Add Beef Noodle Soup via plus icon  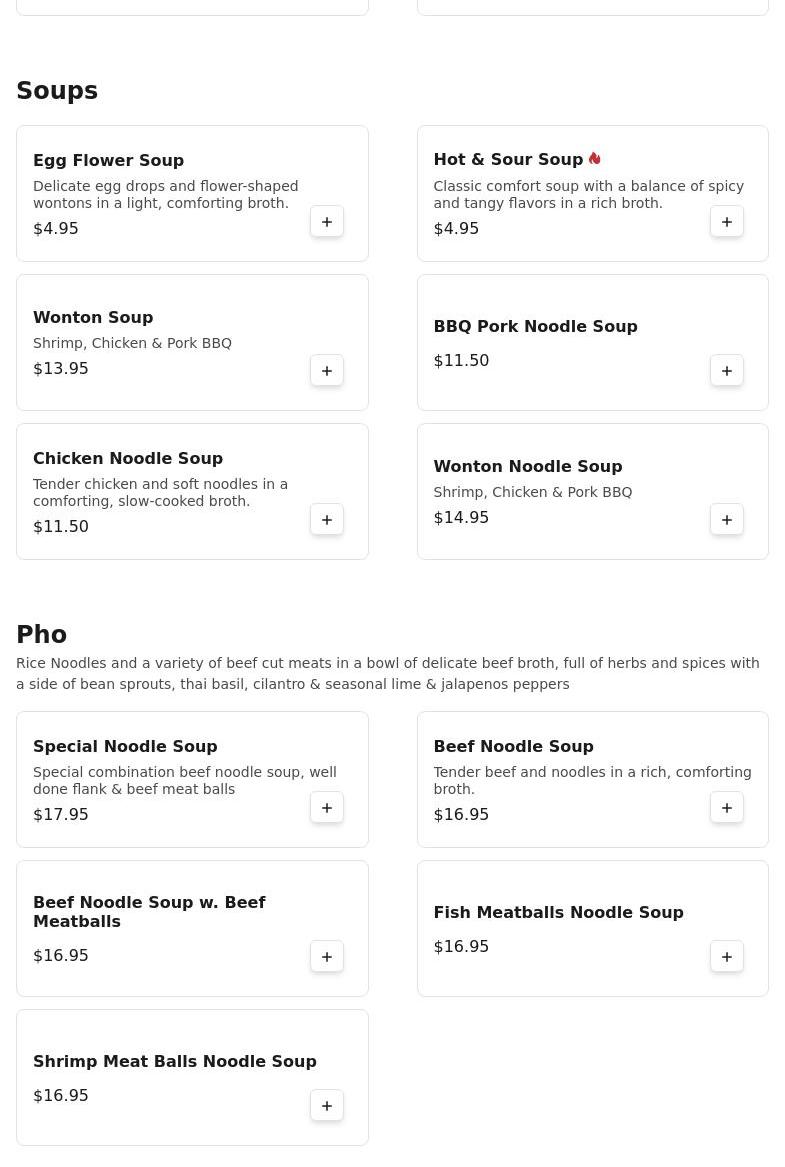click(x=727, y=808)
